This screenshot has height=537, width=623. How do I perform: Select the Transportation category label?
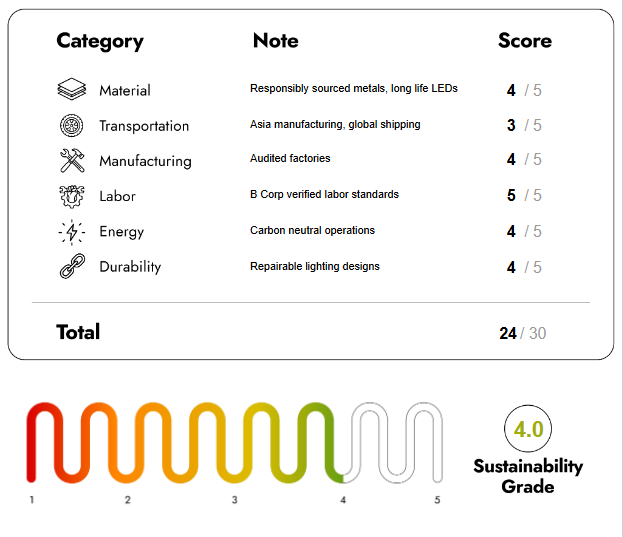coord(144,126)
